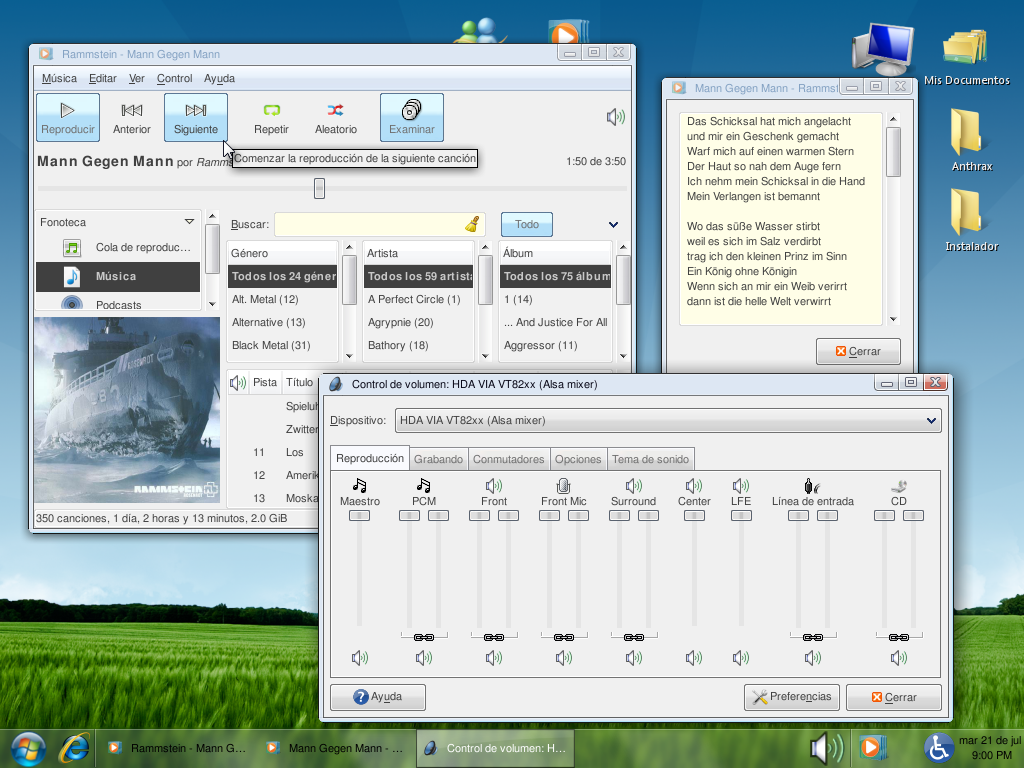Open the Control menu
This screenshot has height=768, width=1024.
174,78
